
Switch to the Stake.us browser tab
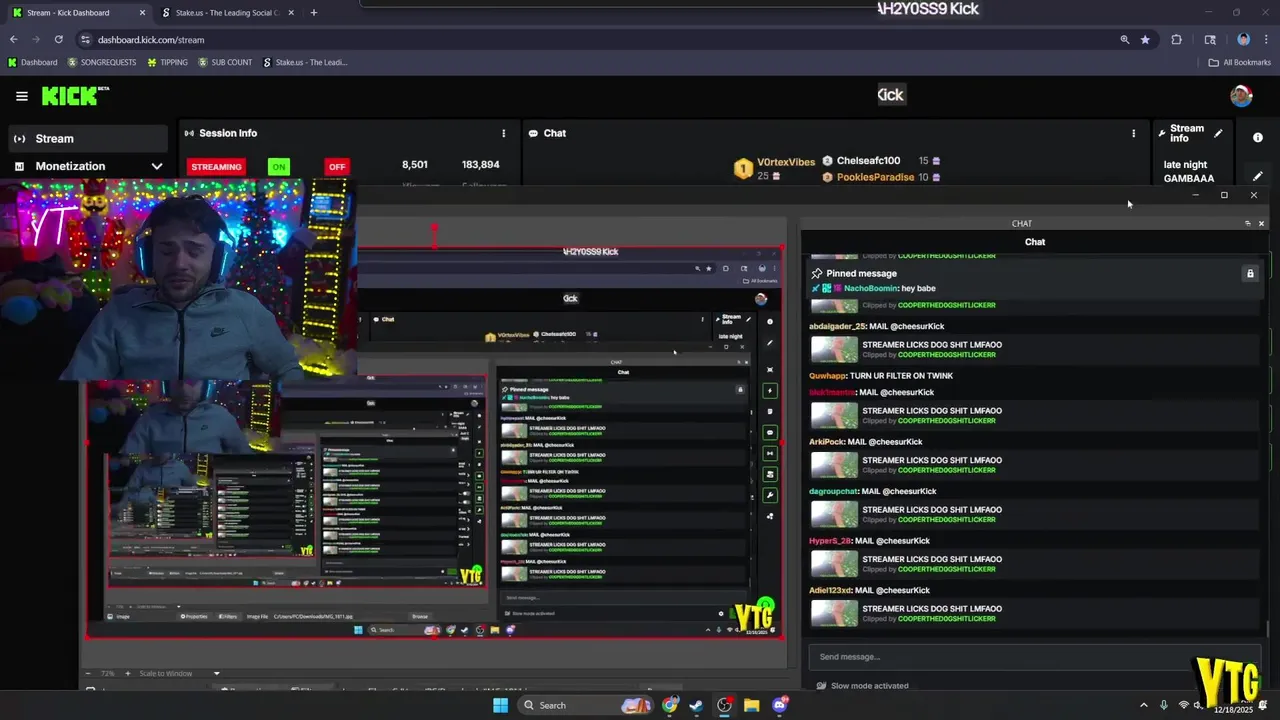[227, 13]
